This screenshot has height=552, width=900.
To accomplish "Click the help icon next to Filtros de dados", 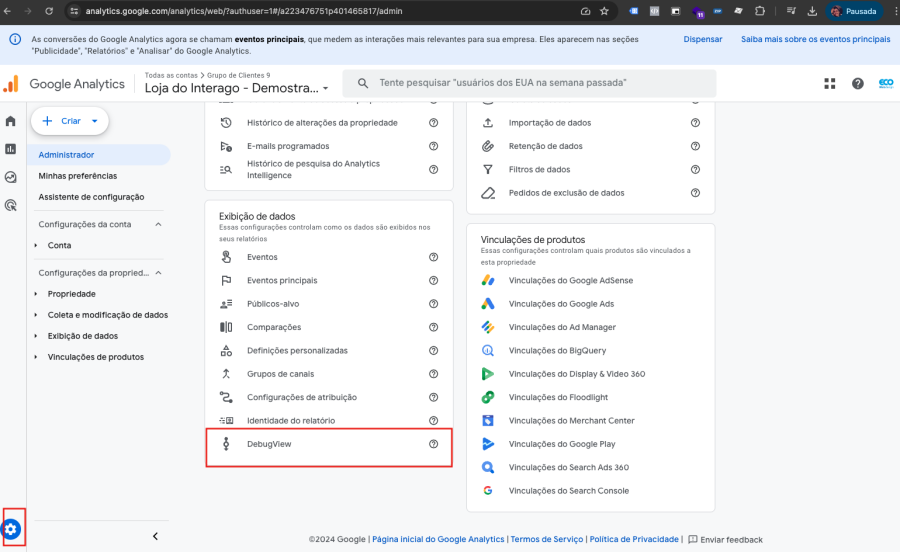I will [x=695, y=170].
